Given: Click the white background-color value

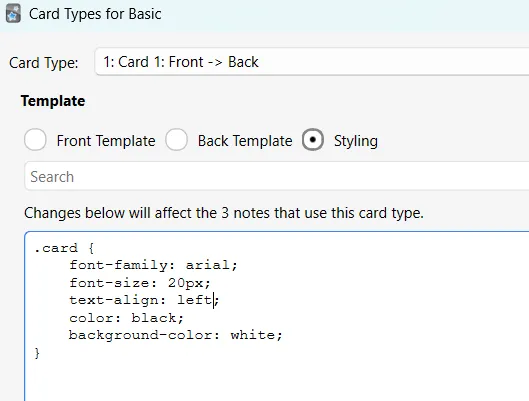Looking at the screenshot, I should [x=252, y=335].
